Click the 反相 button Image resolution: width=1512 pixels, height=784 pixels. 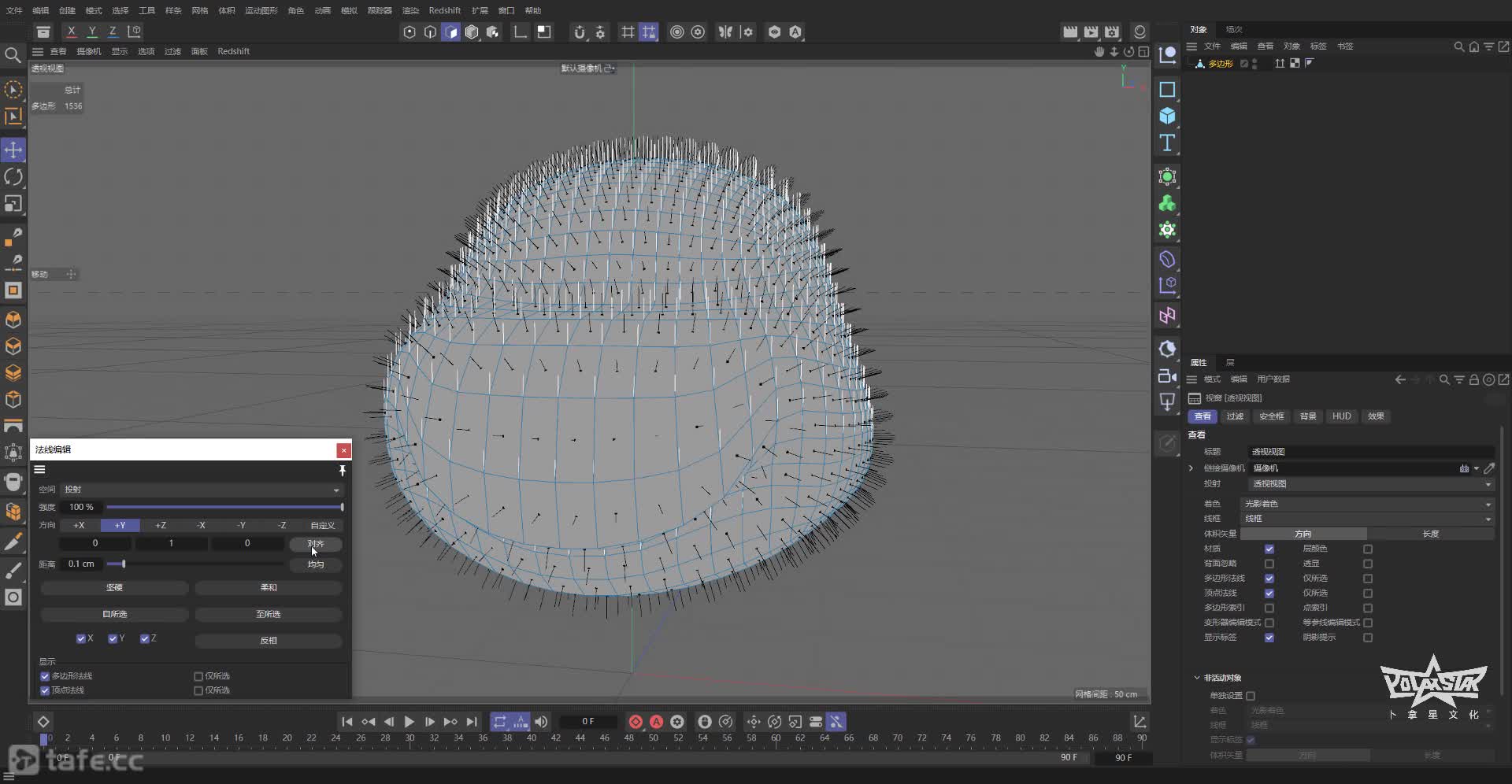click(269, 641)
